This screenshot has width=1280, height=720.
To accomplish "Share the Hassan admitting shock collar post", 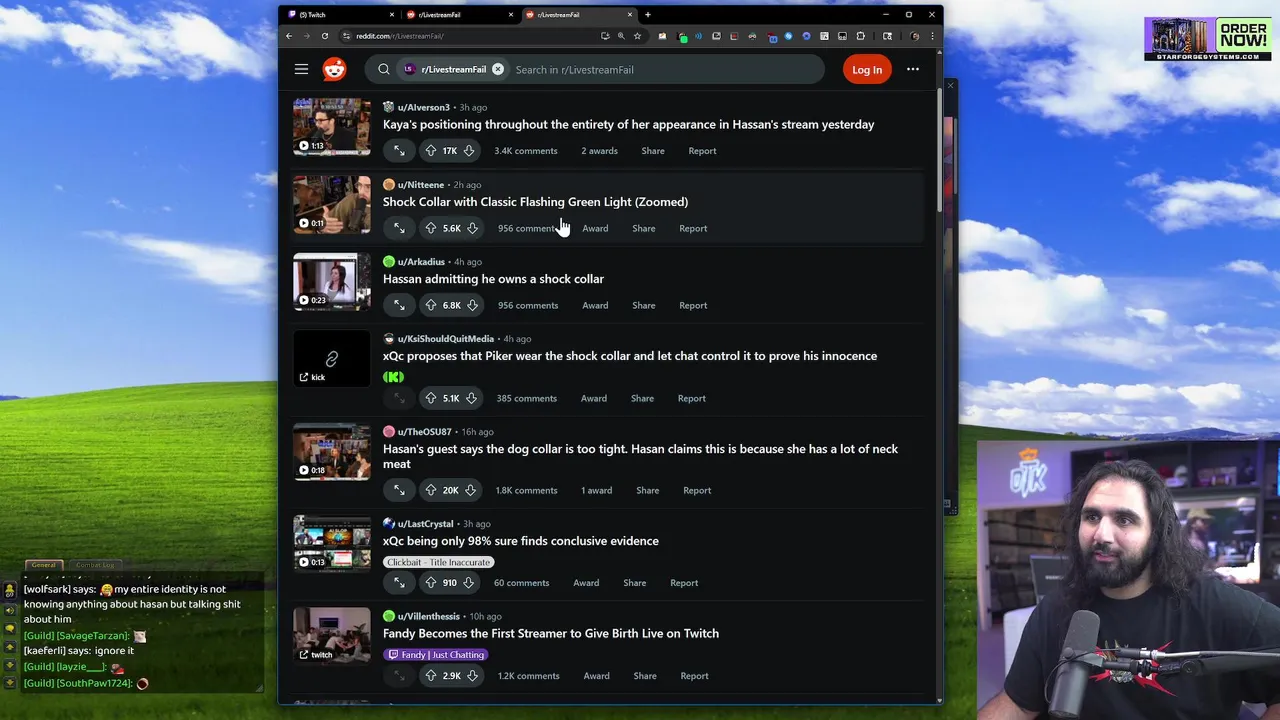I will (643, 305).
